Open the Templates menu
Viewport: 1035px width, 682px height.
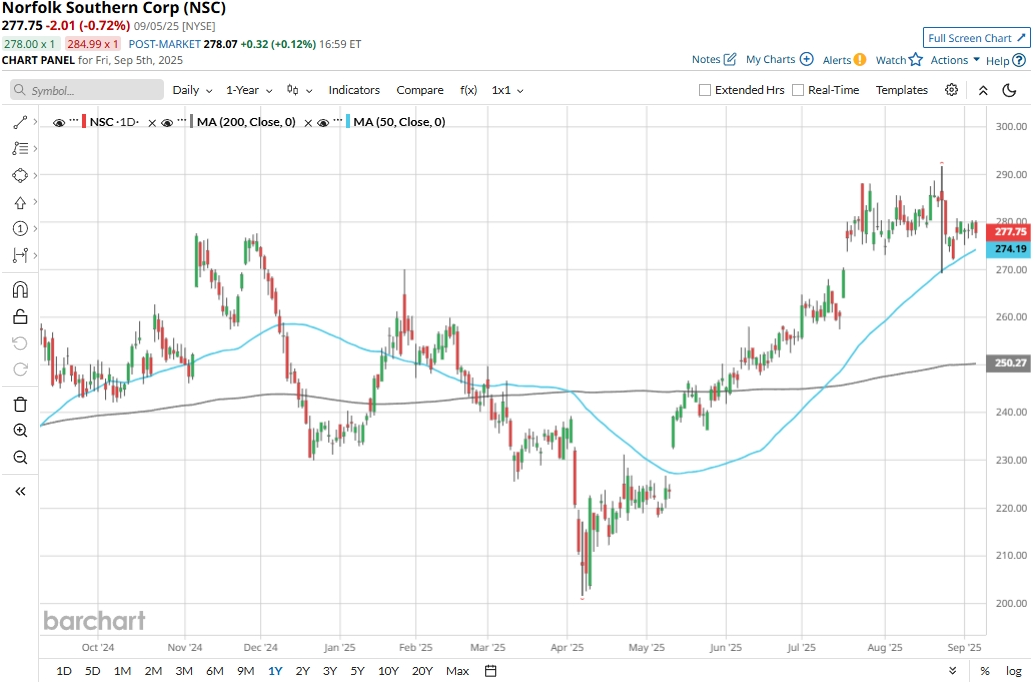[902, 90]
